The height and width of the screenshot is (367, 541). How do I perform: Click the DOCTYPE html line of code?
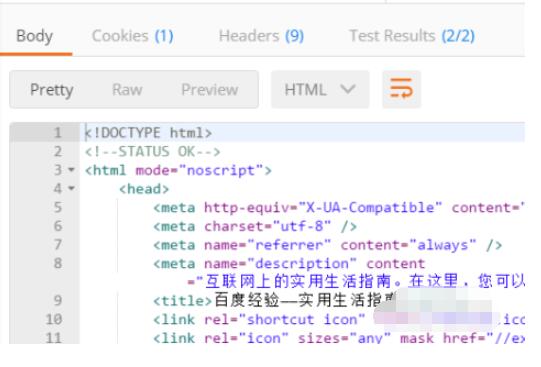tap(148, 133)
